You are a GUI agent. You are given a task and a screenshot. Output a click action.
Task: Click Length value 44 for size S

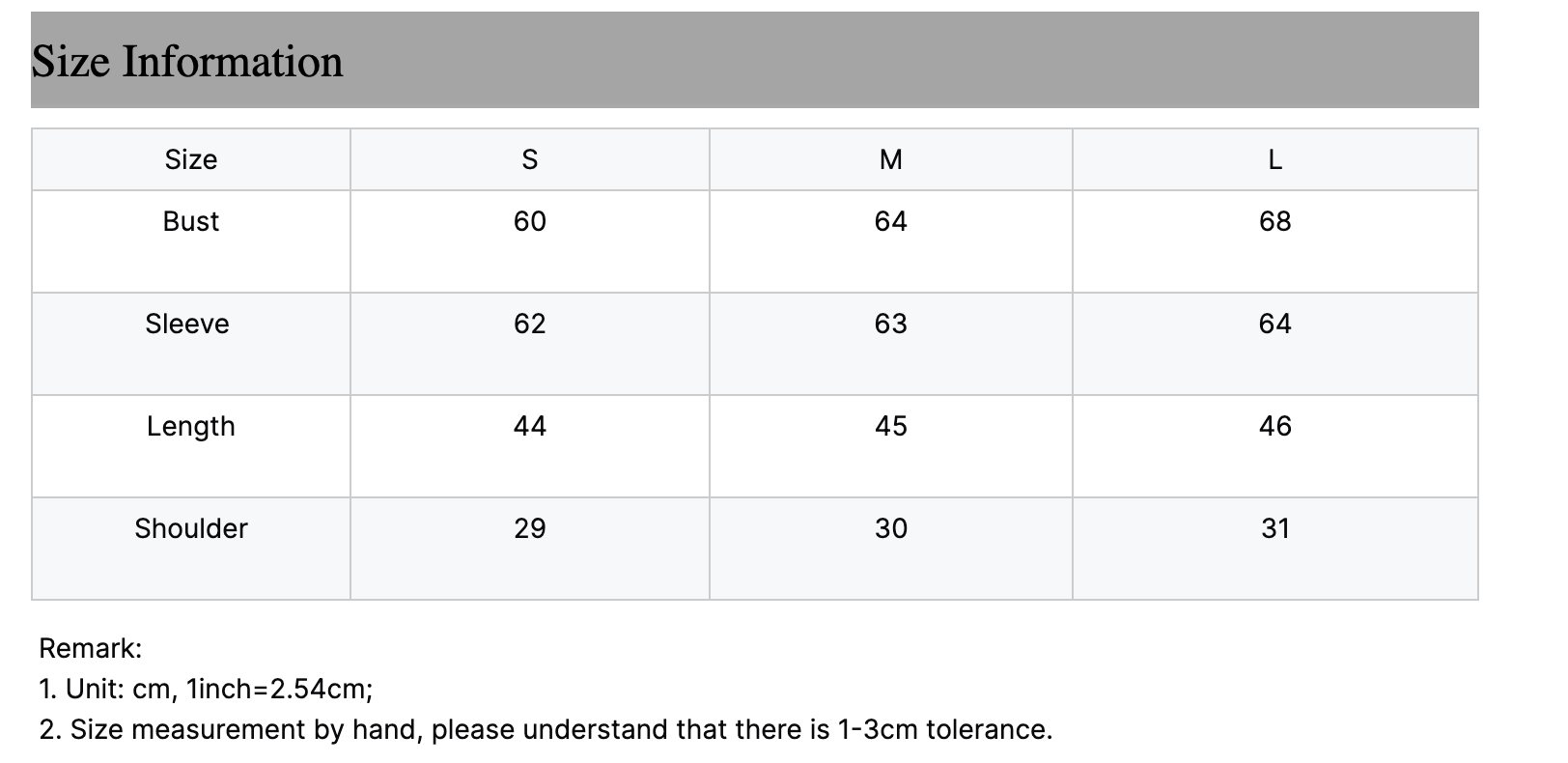pyautogui.click(x=530, y=426)
